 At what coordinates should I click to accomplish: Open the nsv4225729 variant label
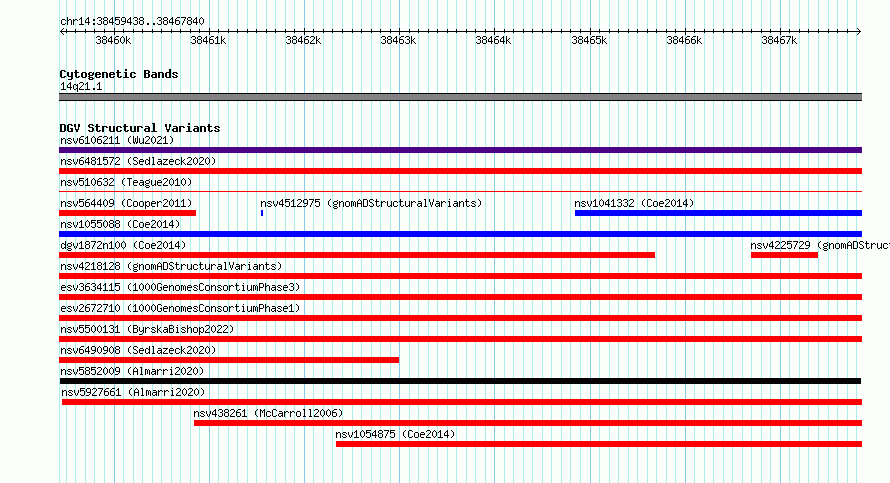pyautogui.click(x=820, y=245)
